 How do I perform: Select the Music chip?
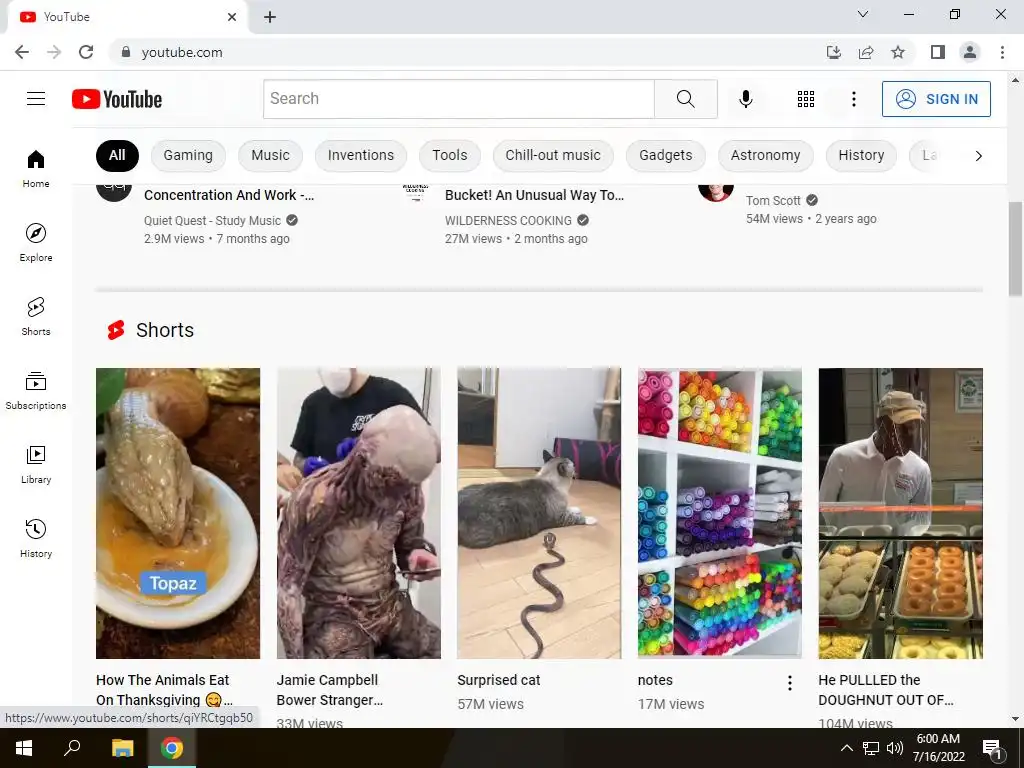(270, 155)
